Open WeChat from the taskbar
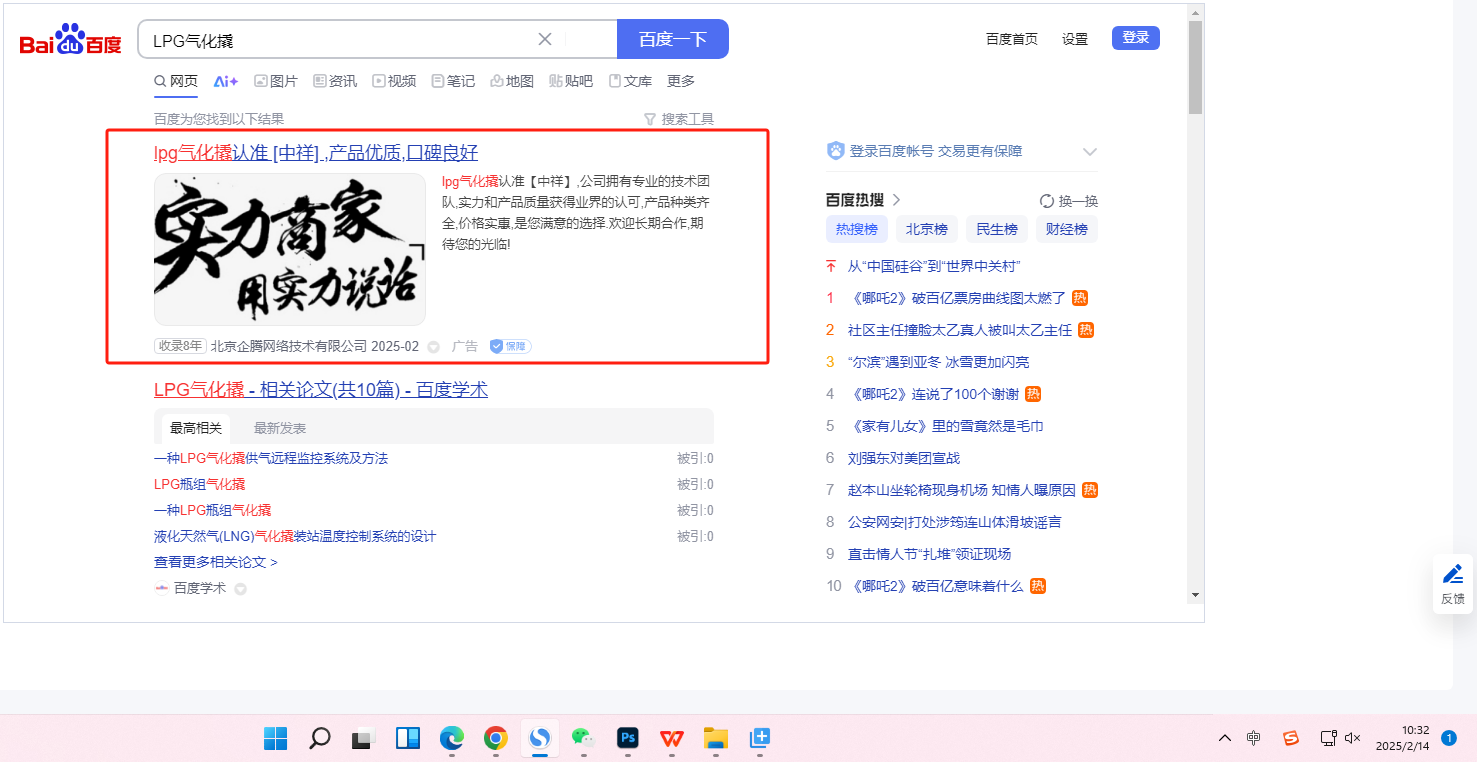This screenshot has height=762, width=1477. click(583, 738)
